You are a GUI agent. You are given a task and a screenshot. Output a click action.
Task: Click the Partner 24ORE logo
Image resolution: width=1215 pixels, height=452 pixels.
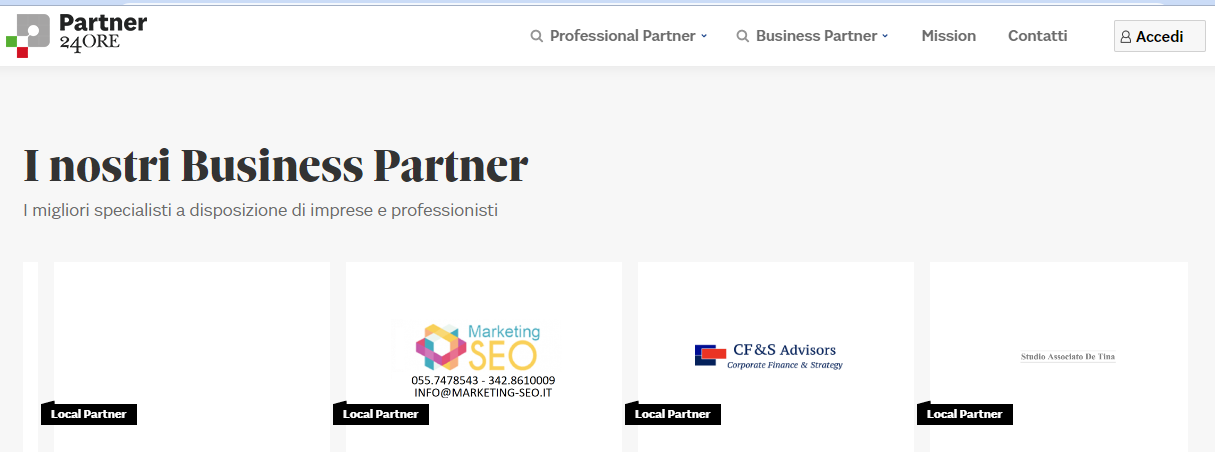pos(76,35)
